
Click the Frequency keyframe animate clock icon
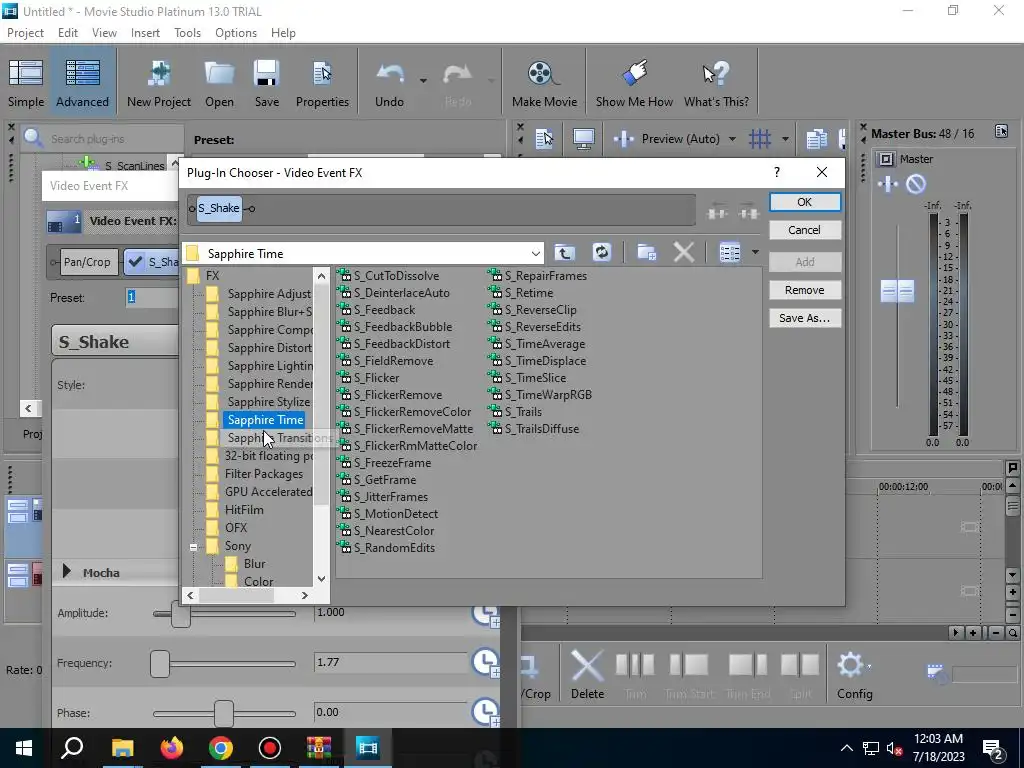click(485, 663)
